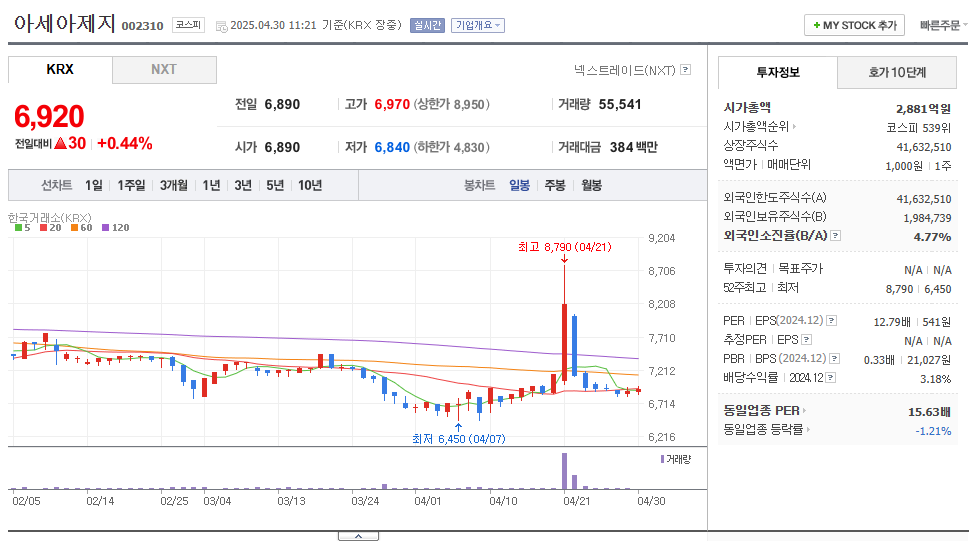Select the 10년 line chart period
The width and height of the screenshot is (972, 541).
click(x=310, y=185)
